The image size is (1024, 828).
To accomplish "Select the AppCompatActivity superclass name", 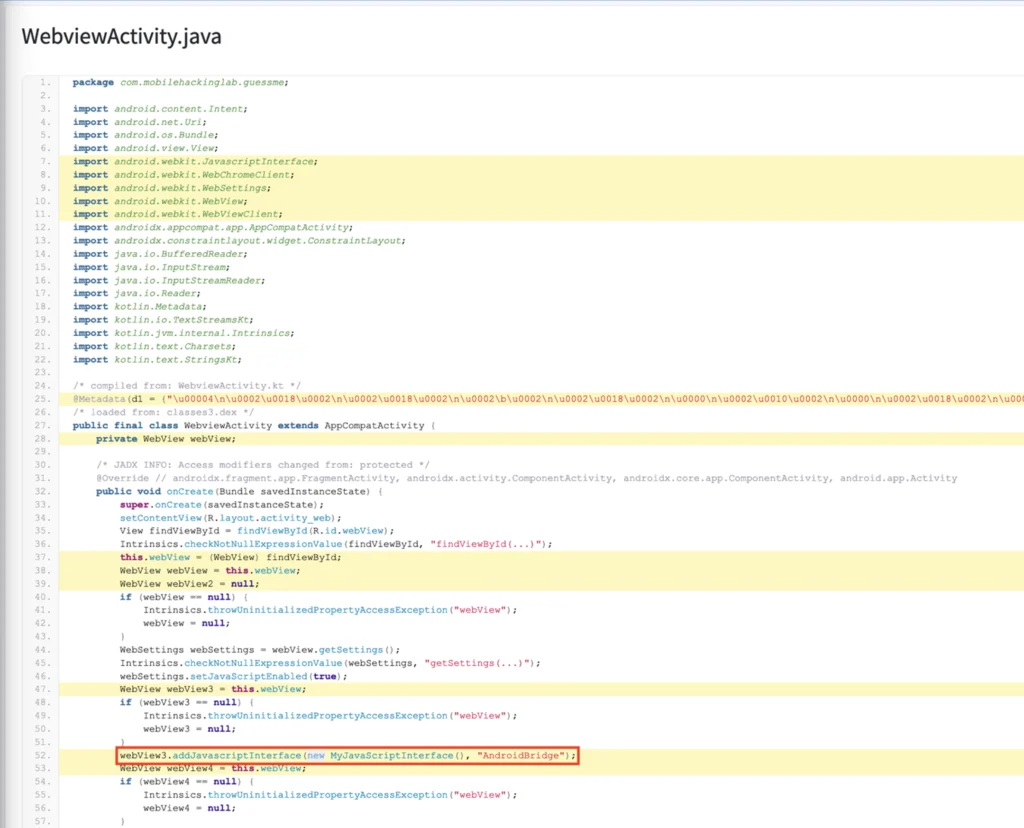I will (x=376, y=425).
